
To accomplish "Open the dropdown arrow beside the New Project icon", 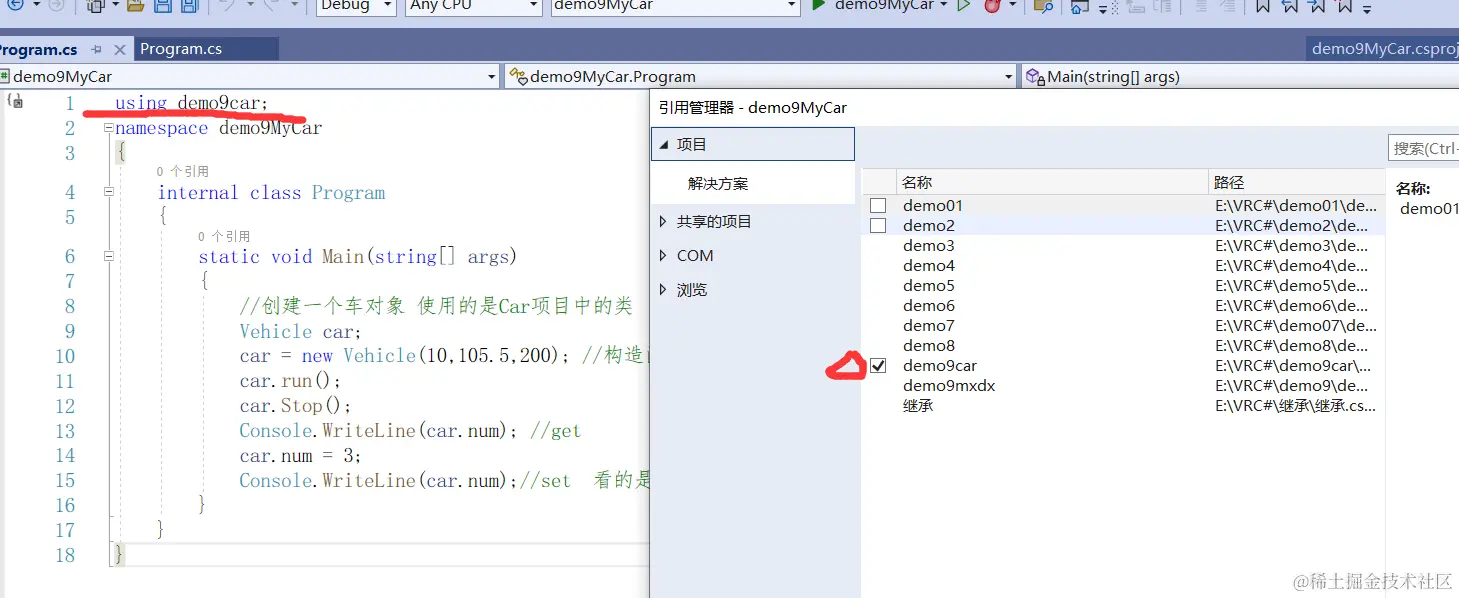I will (115, 5).
